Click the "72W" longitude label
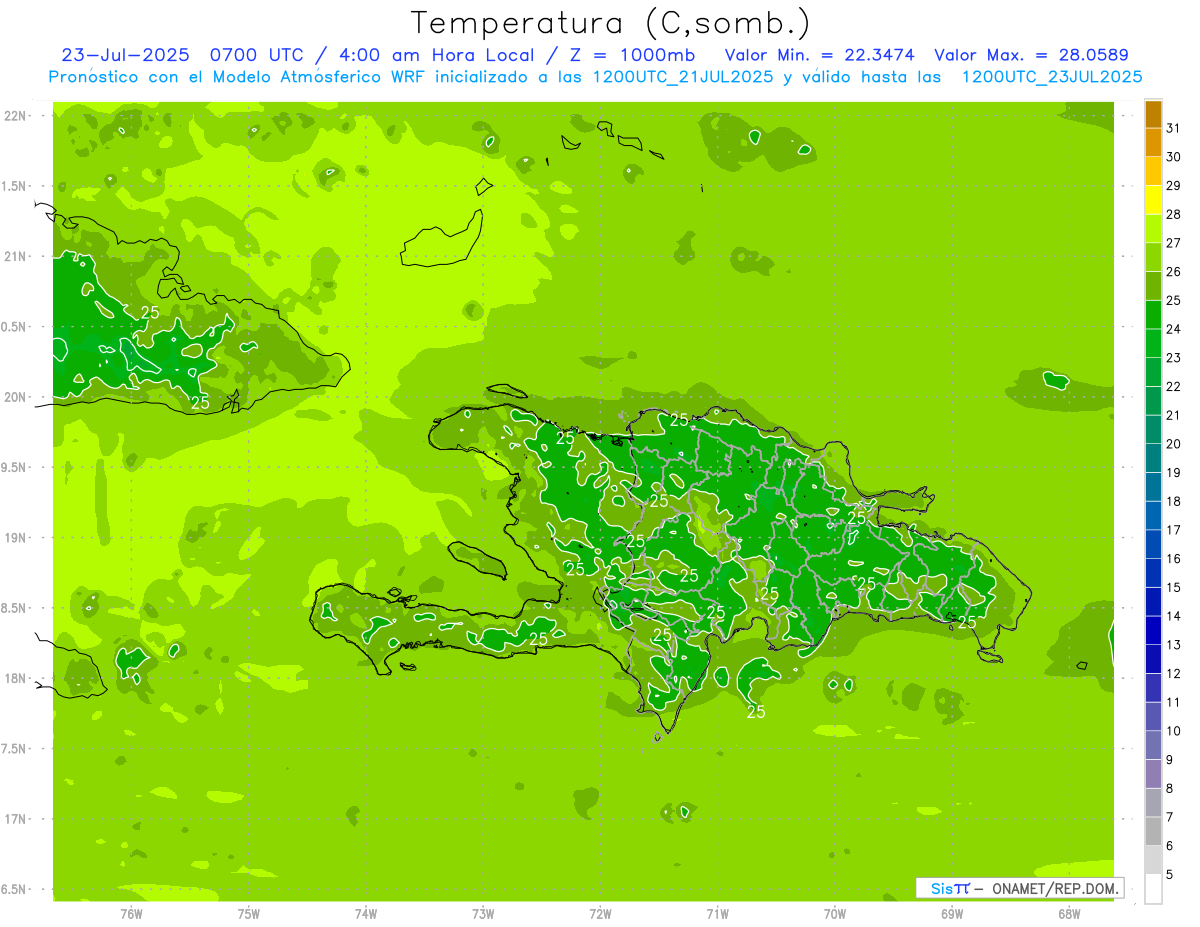 (x=600, y=914)
